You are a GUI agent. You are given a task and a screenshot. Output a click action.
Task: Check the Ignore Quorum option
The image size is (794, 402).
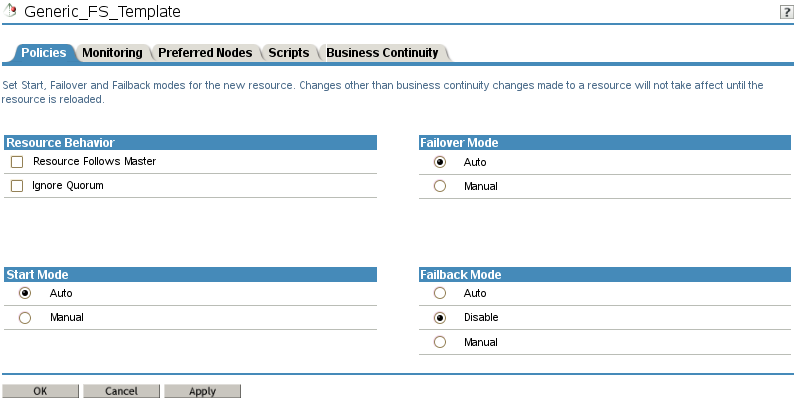click(x=17, y=186)
